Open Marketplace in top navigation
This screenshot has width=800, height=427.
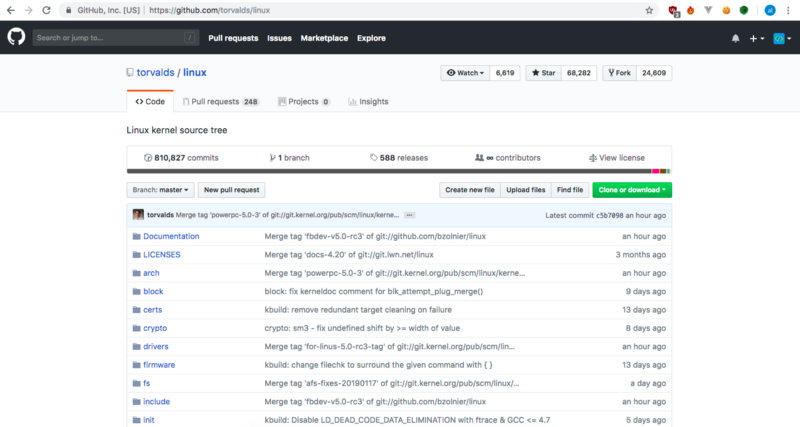[x=324, y=38]
